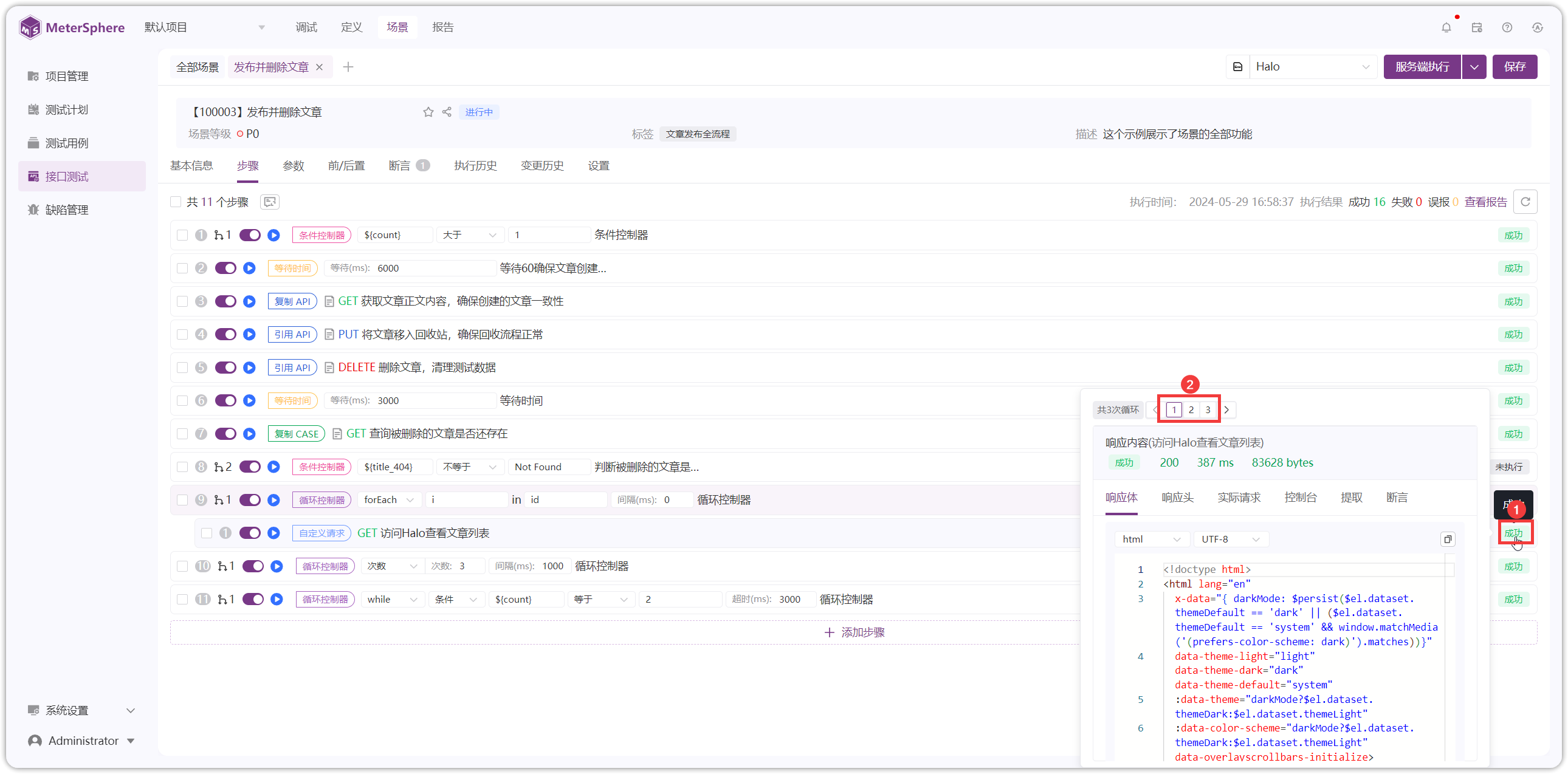Open the 定义 top menu item
1568x774 pixels.
(352, 27)
